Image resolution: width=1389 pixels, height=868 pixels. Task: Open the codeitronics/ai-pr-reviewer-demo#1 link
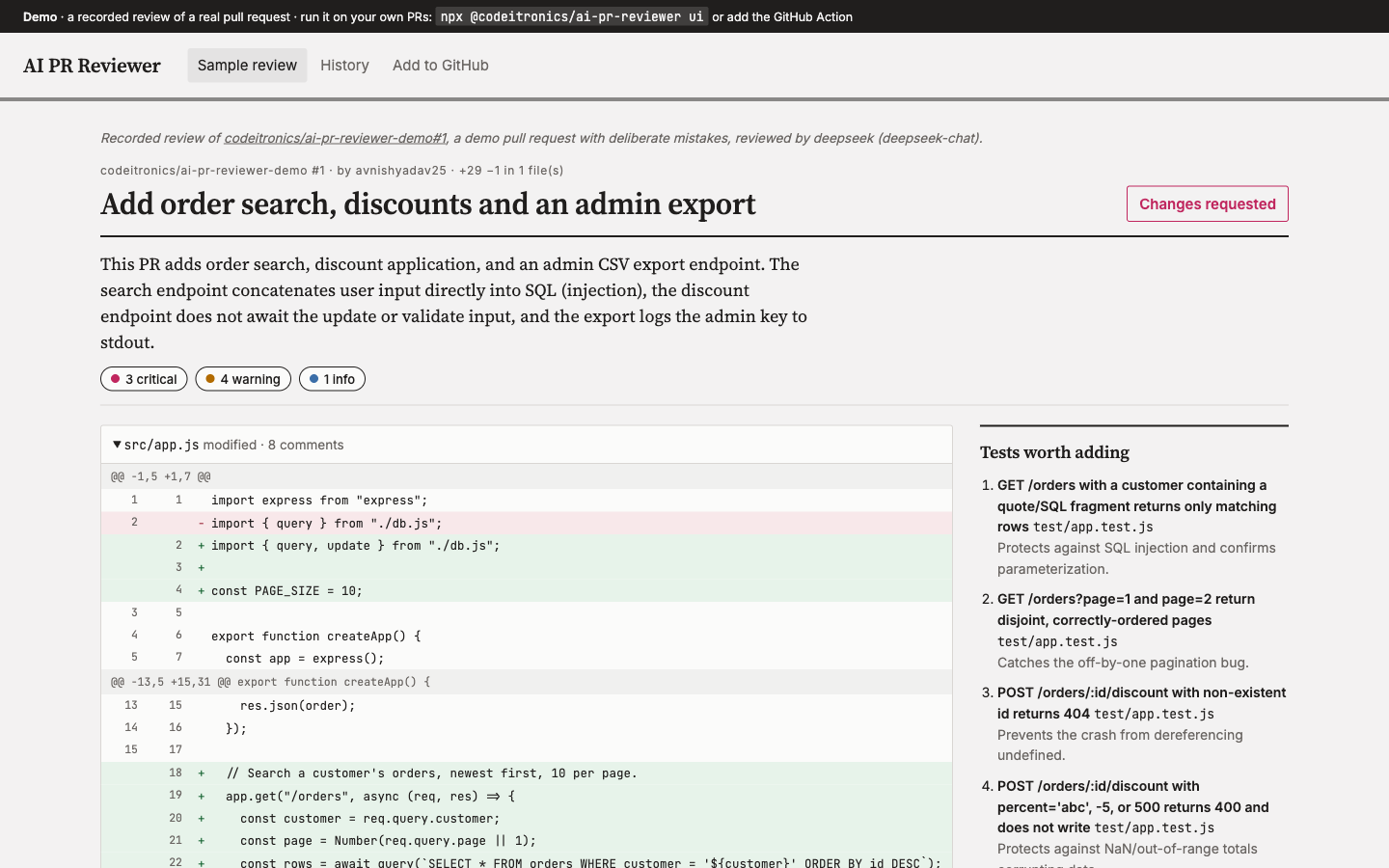pyautogui.click(x=335, y=138)
